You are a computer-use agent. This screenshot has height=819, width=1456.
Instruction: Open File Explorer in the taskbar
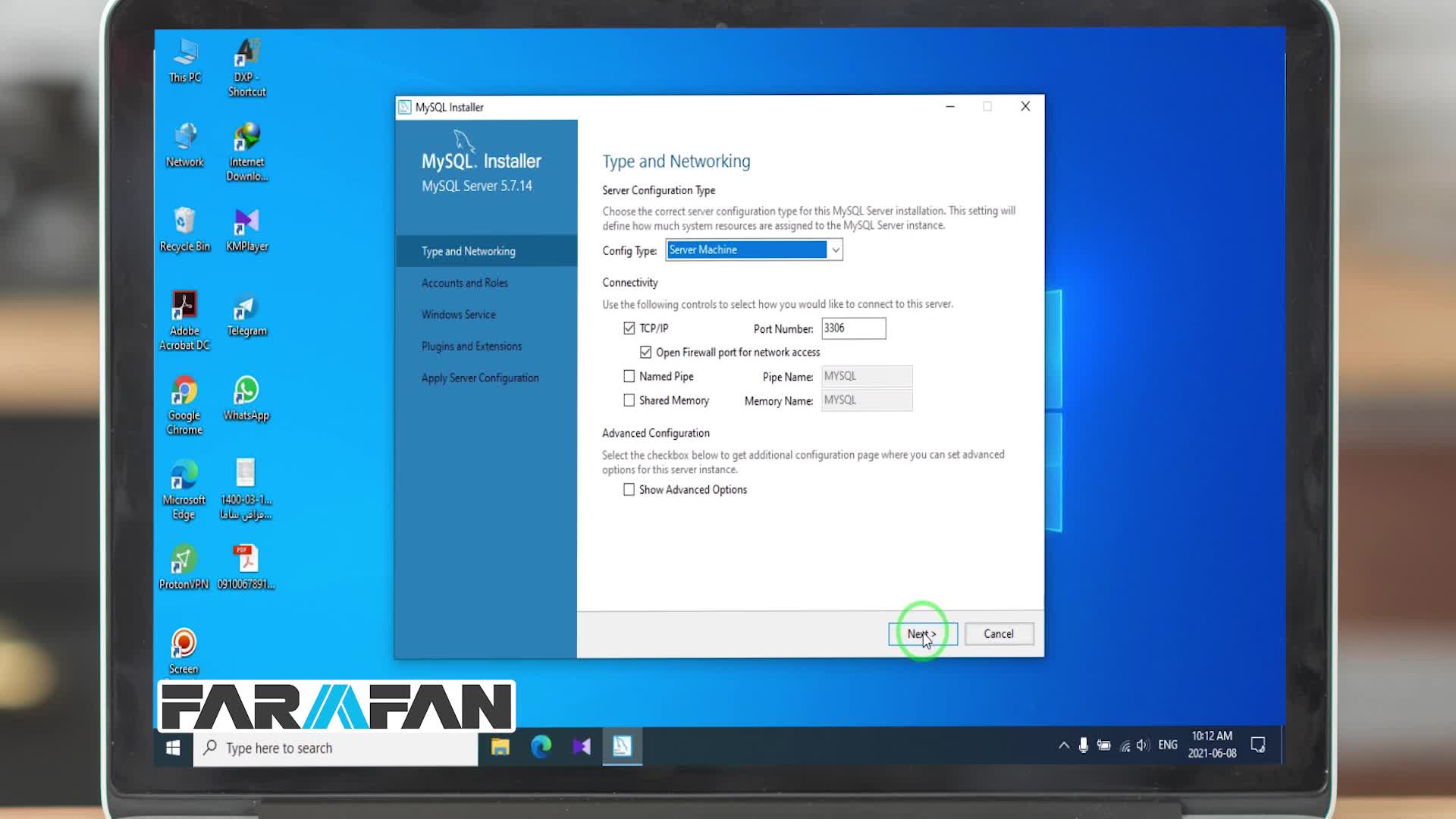(x=500, y=747)
